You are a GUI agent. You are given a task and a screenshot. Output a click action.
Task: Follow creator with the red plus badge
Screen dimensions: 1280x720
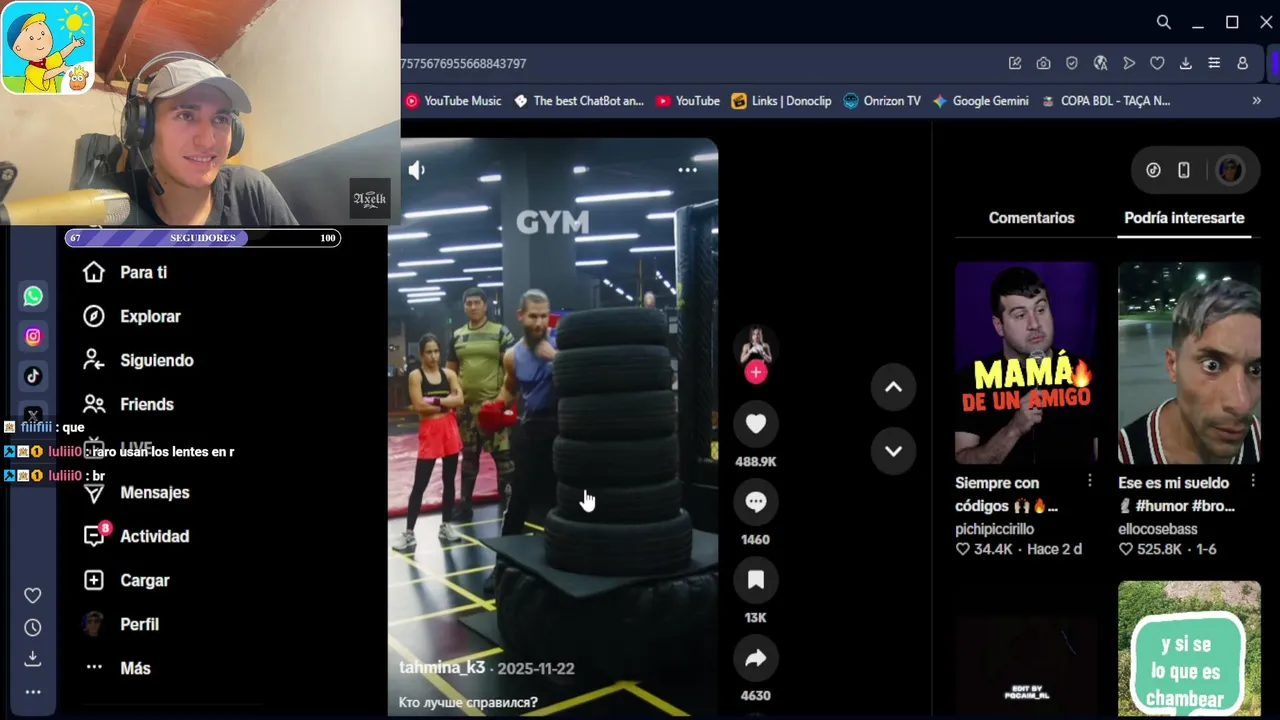(756, 373)
